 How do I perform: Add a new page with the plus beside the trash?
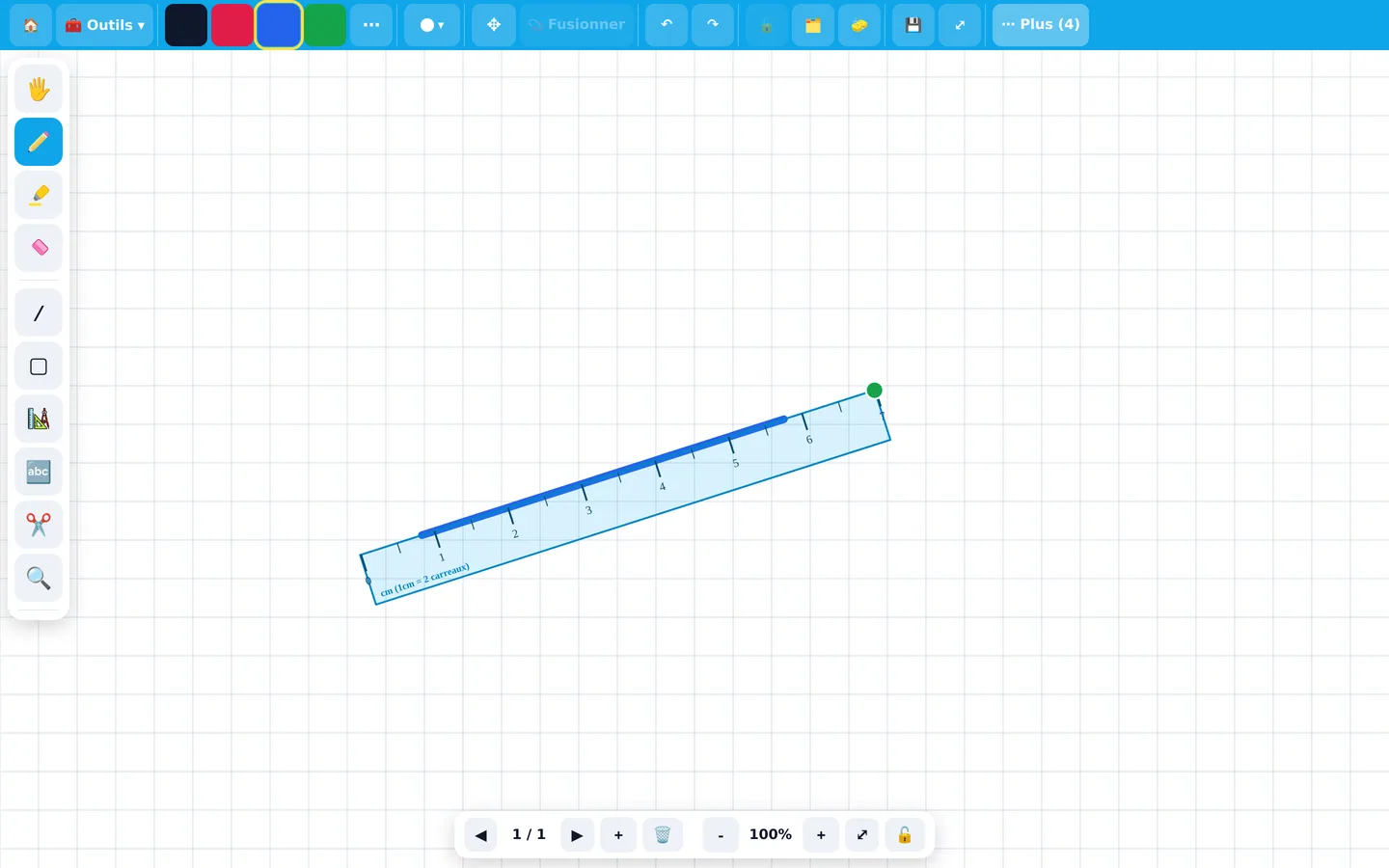coord(618,835)
